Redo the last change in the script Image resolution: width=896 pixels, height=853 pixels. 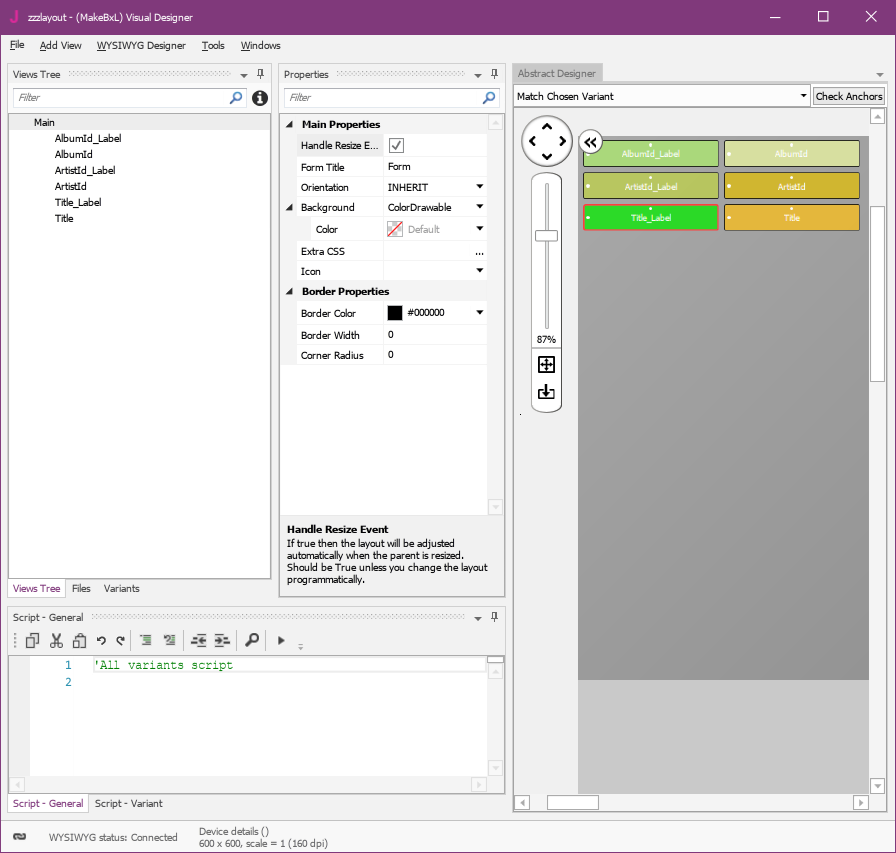point(121,640)
